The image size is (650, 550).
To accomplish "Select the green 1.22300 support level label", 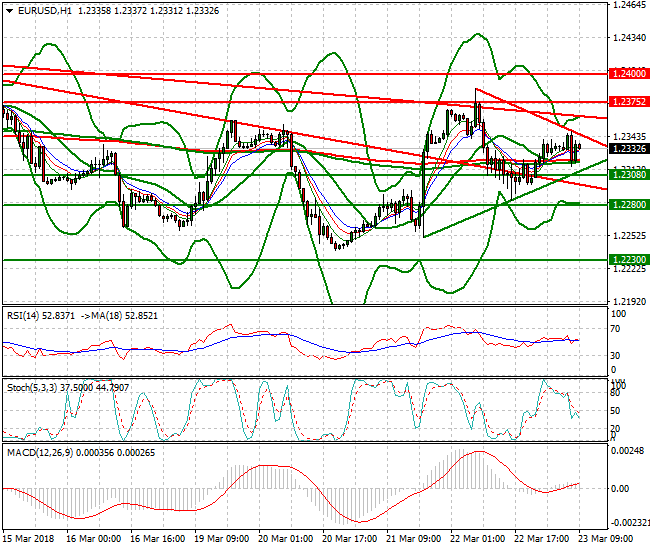I will coord(629,260).
